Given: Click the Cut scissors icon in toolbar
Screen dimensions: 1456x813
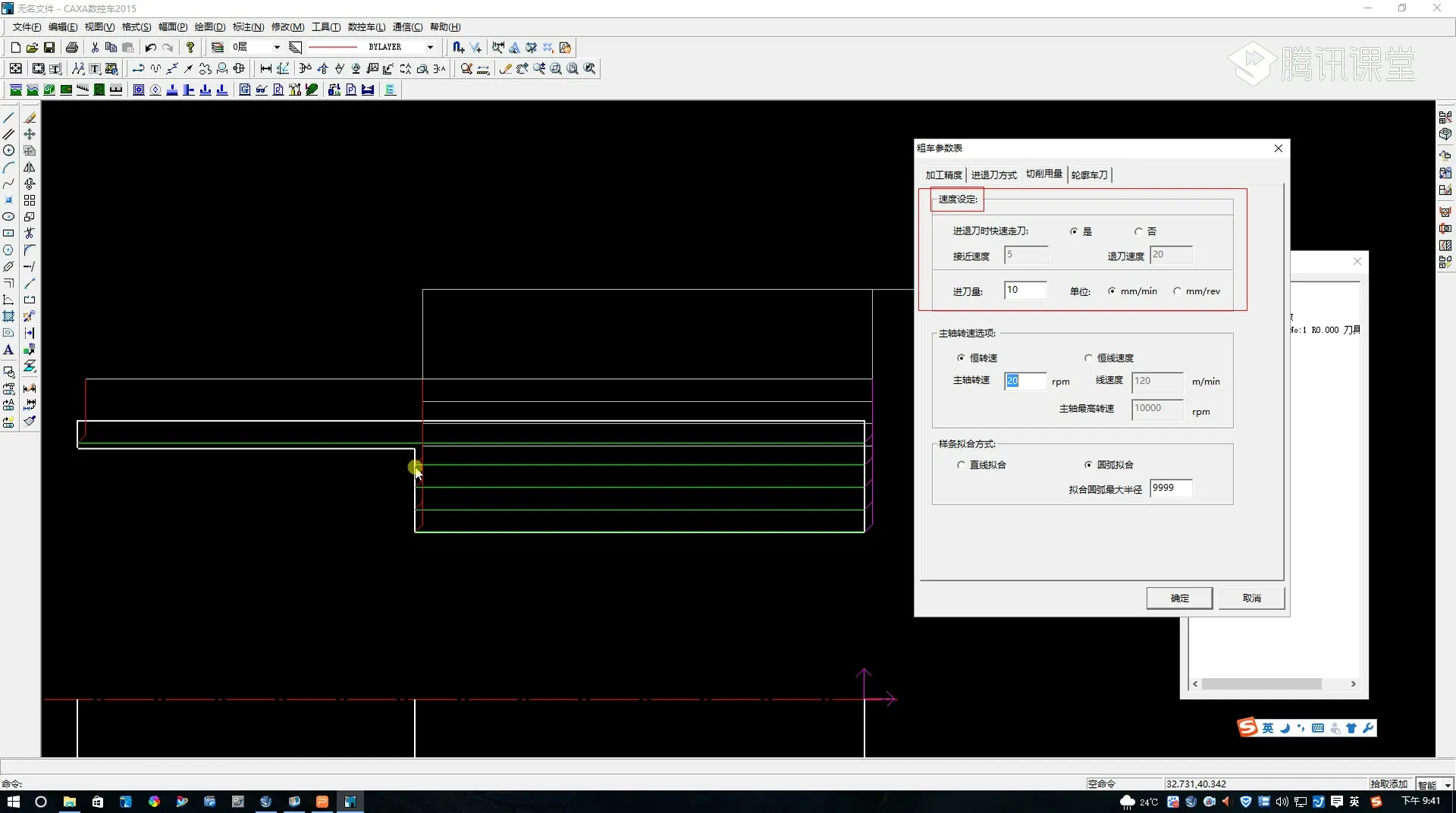Looking at the screenshot, I should (95, 48).
